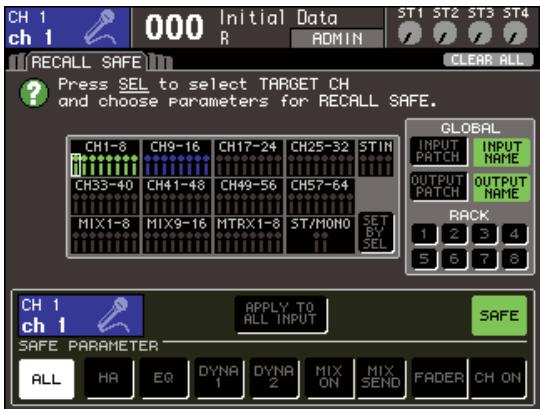Click the green question mark help icon

(x=34, y=93)
